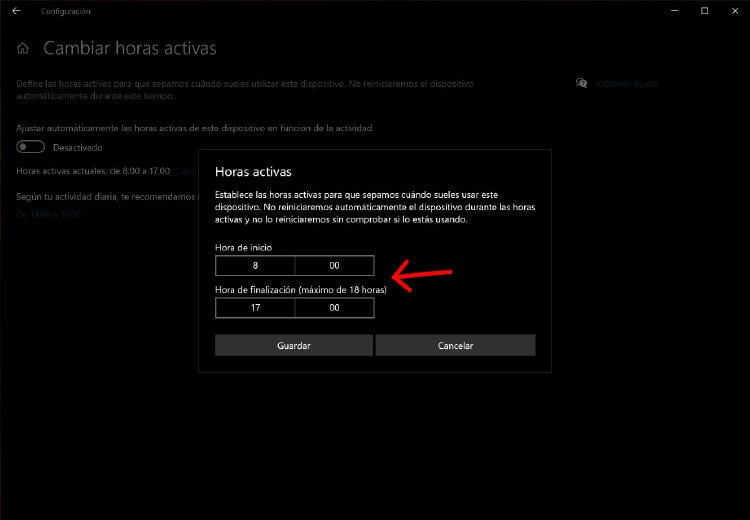The height and width of the screenshot is (520, 750).
Task: Click the 'Hora de inicio' label
Action: click(243, 247)
